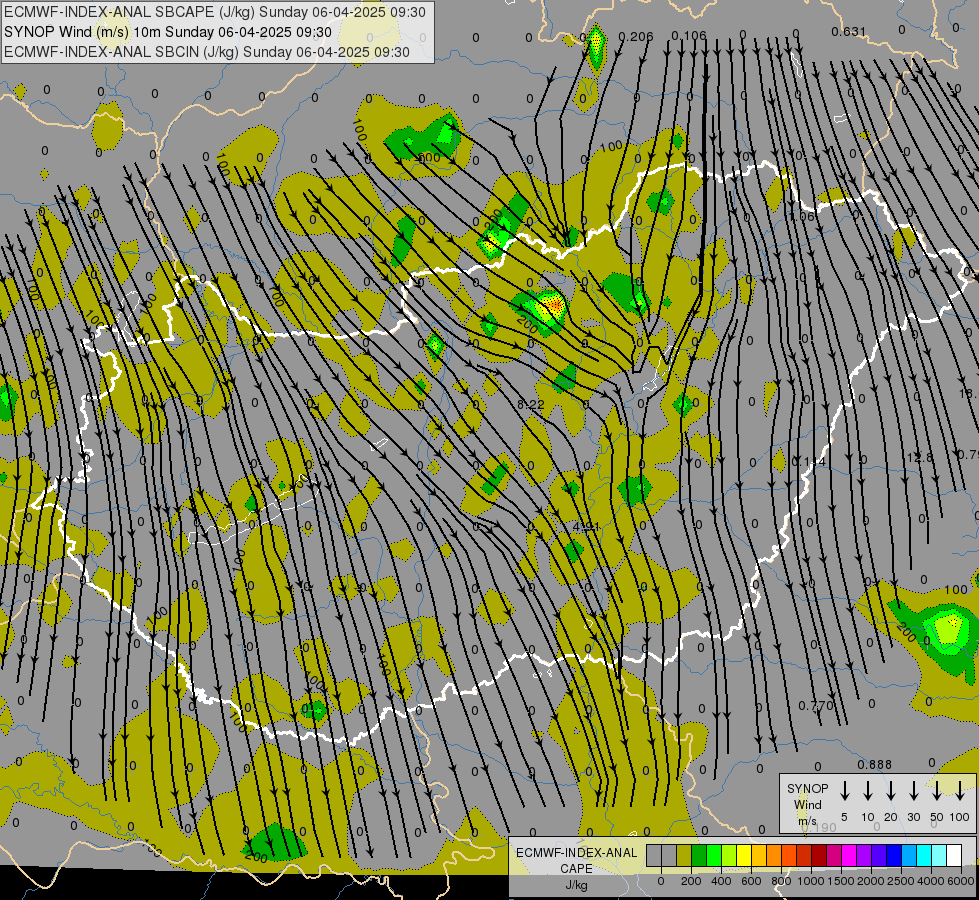Click the map value '12.8'
Image resolution: width=979 pixels, height=900 pixels.
click(x=920, y=458)
